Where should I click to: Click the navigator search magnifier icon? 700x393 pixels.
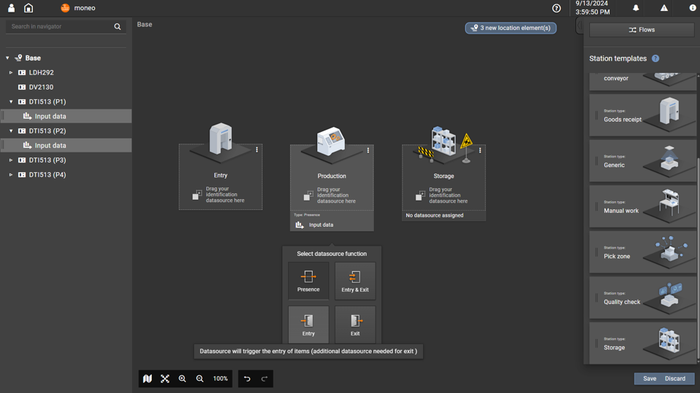(117, 27)
